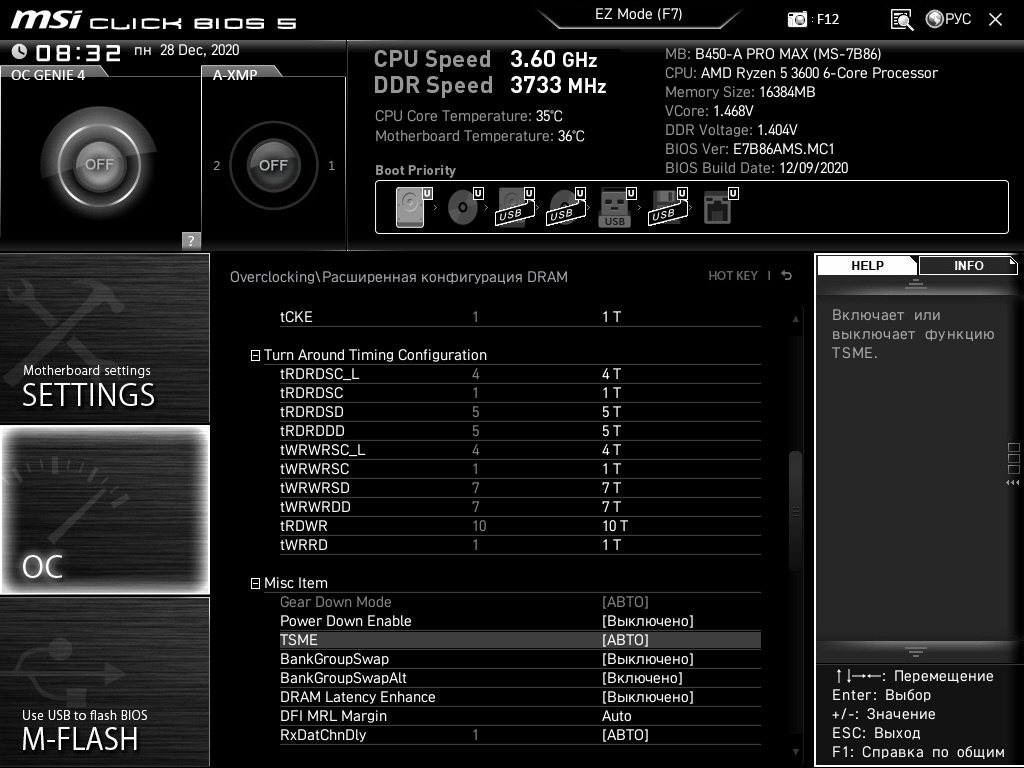Screen dimensions: 1024x768
Task: Click help panel top scroll handle
Action: point(916,284)
